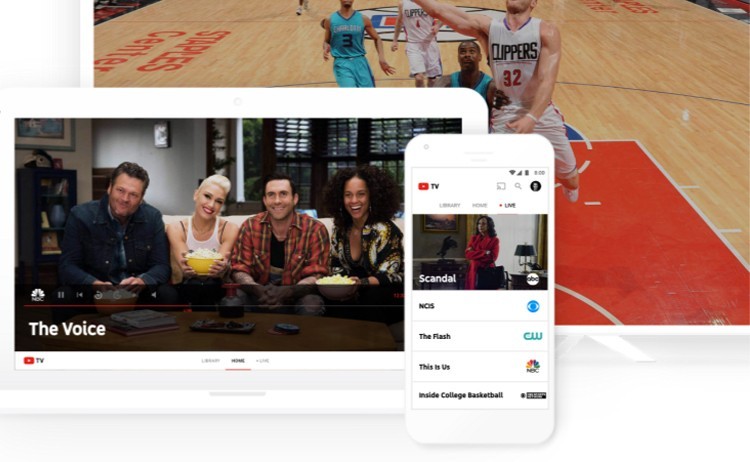Click the CW logo beside The Flash
This screenshot has width=750, height=462.
(533, 336)
